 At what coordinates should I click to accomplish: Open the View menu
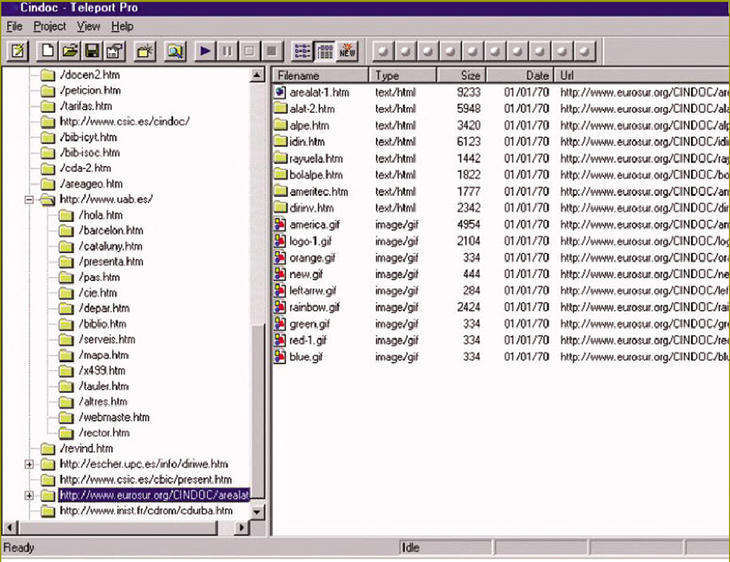click(x=88, y=26)
